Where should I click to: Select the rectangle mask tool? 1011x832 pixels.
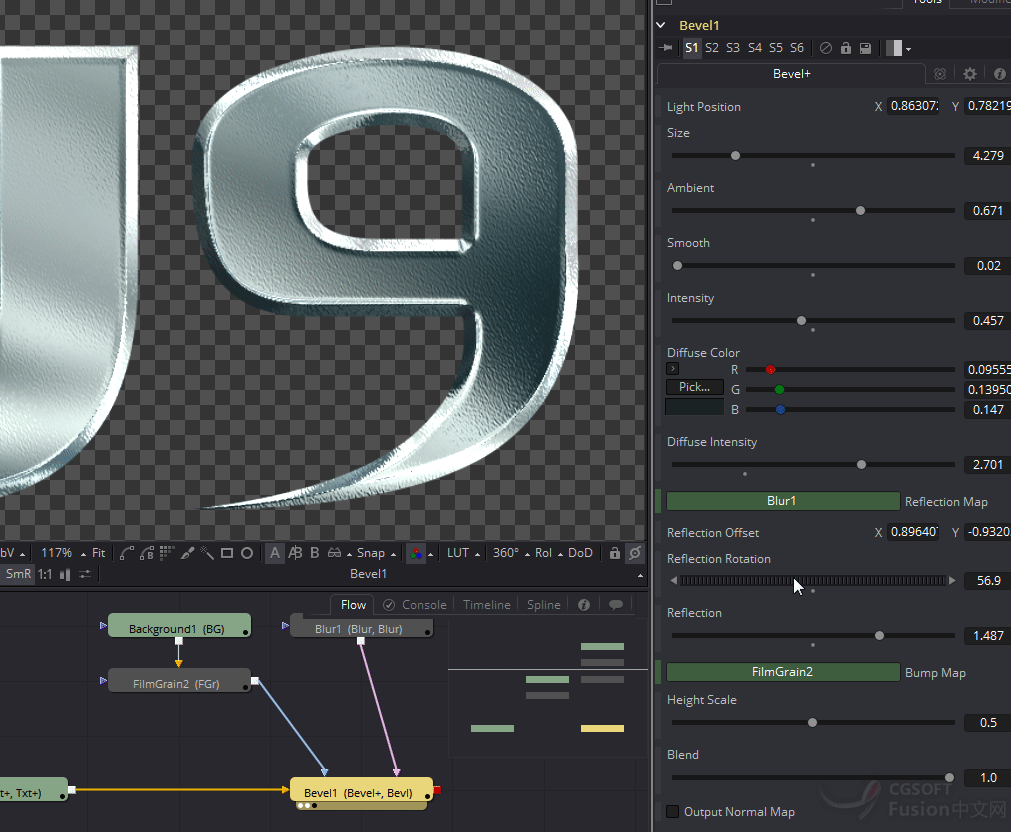point(227,553)
